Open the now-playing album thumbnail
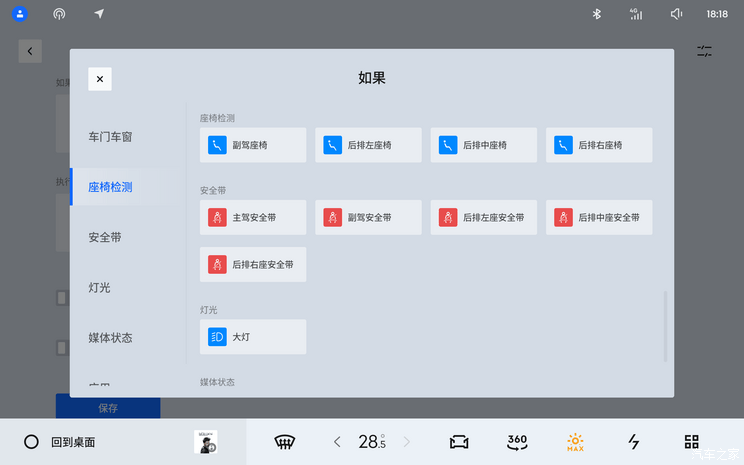 pyautogui.click(x=206, y=442)
